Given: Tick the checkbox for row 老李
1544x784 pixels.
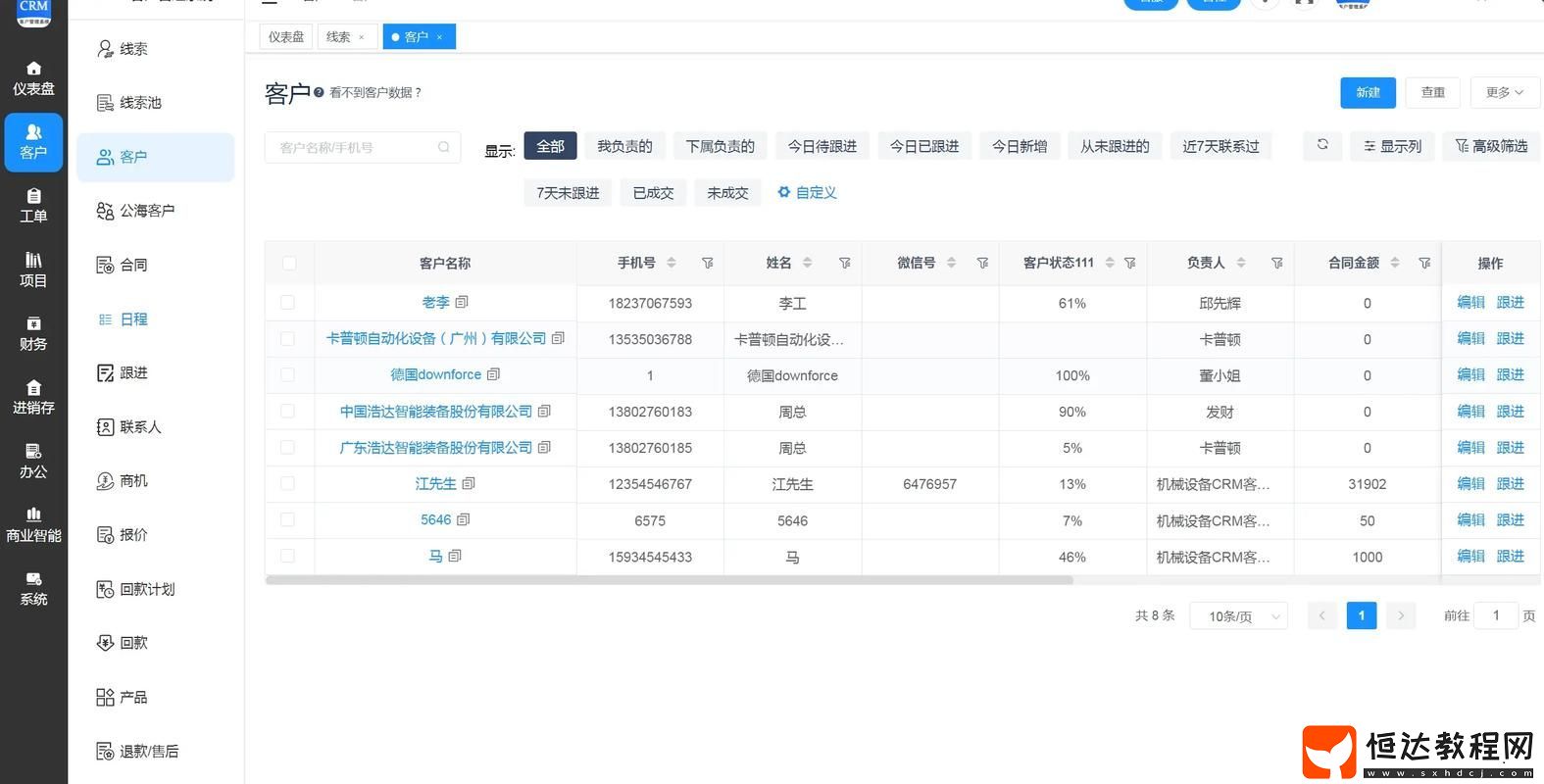Looking at the screenshot, I should point(287,303).
